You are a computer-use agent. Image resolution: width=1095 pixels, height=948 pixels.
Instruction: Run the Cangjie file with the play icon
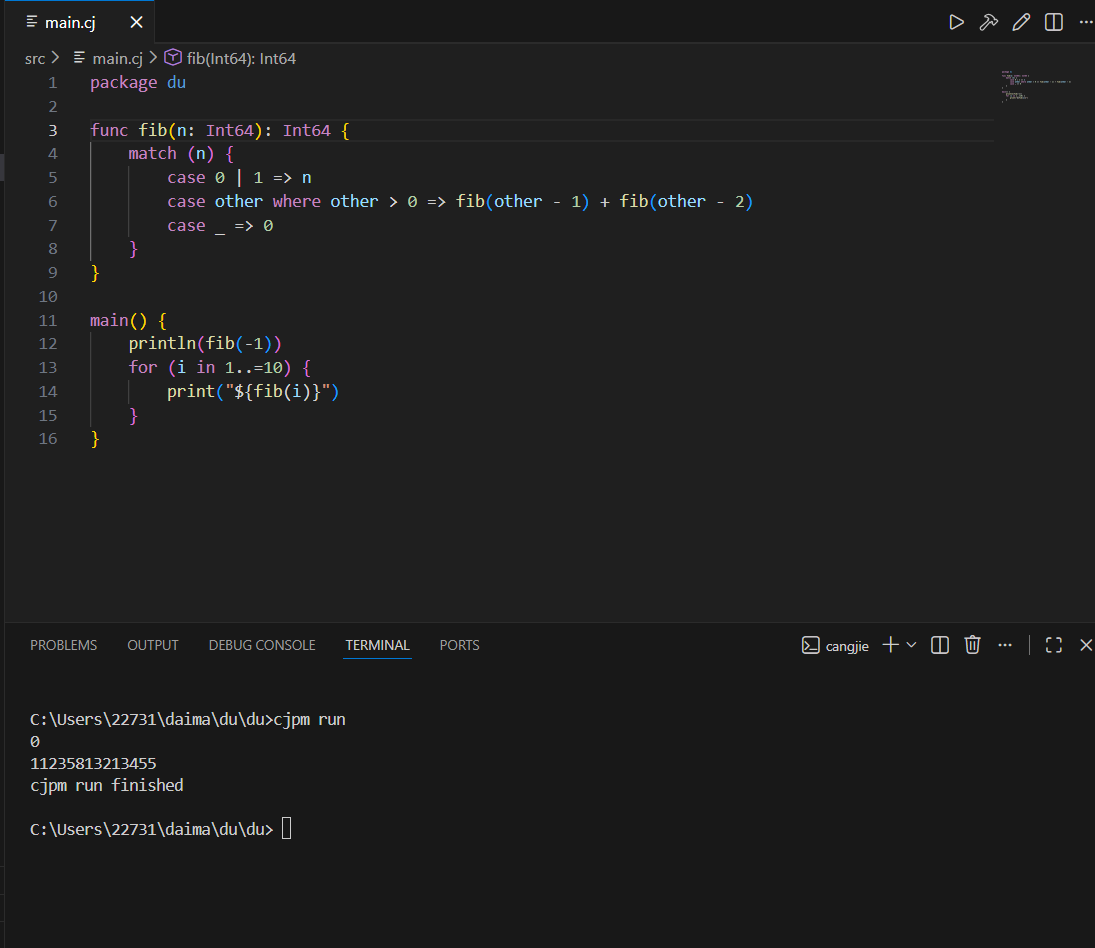[x=956, y=22]
